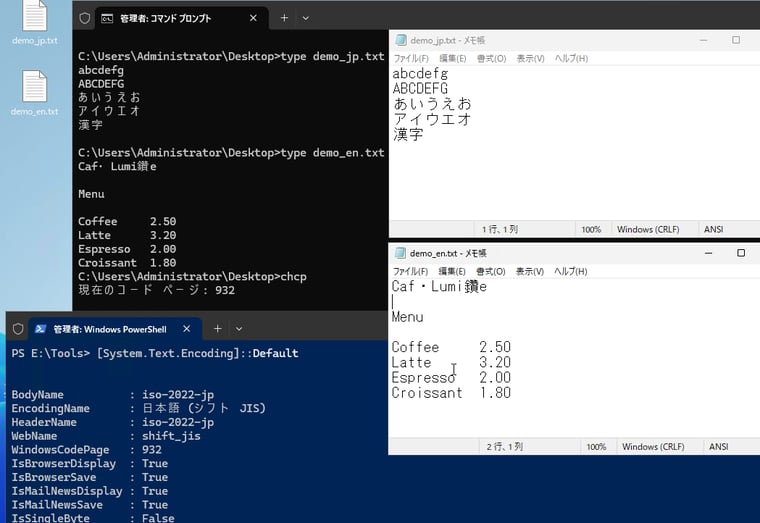
Task: Open ヘルプ(H) menu in demo_jp.txt Notepad
Action: [571, 58]
